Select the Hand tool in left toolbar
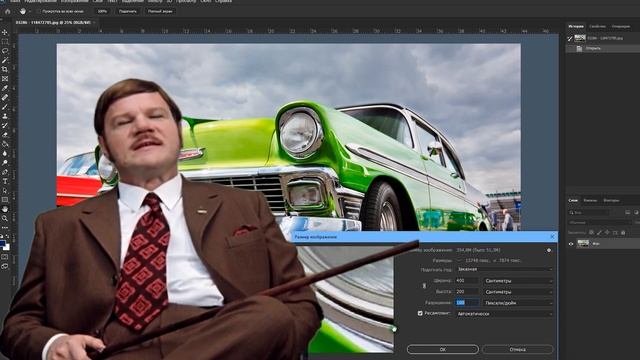Viewport: 640px width, 360px height. (5, 209)
